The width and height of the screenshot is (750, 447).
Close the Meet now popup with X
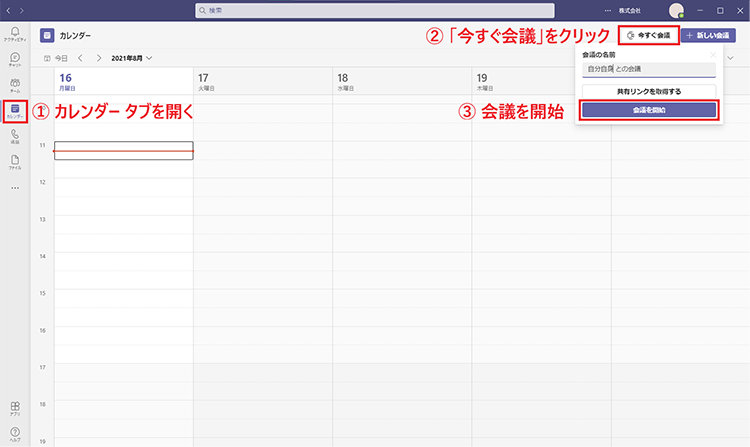(713, 55)
